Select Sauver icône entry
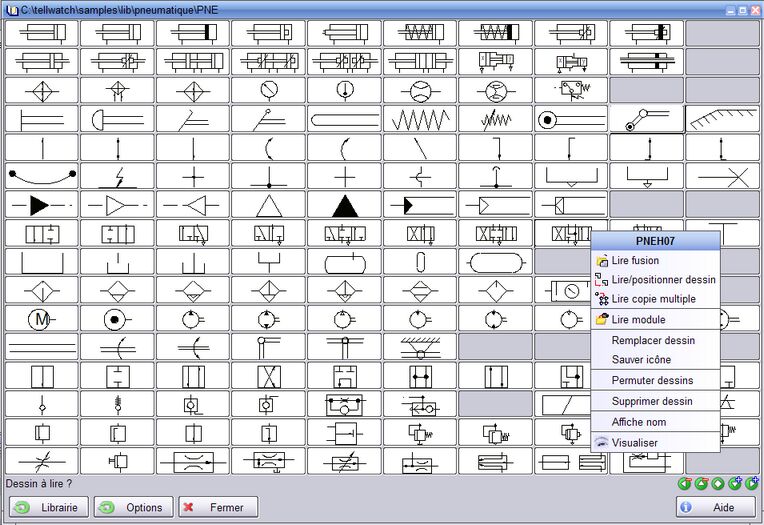Image resolution: width=764 pixels, height=525 pixels. [x=655, y=360]
